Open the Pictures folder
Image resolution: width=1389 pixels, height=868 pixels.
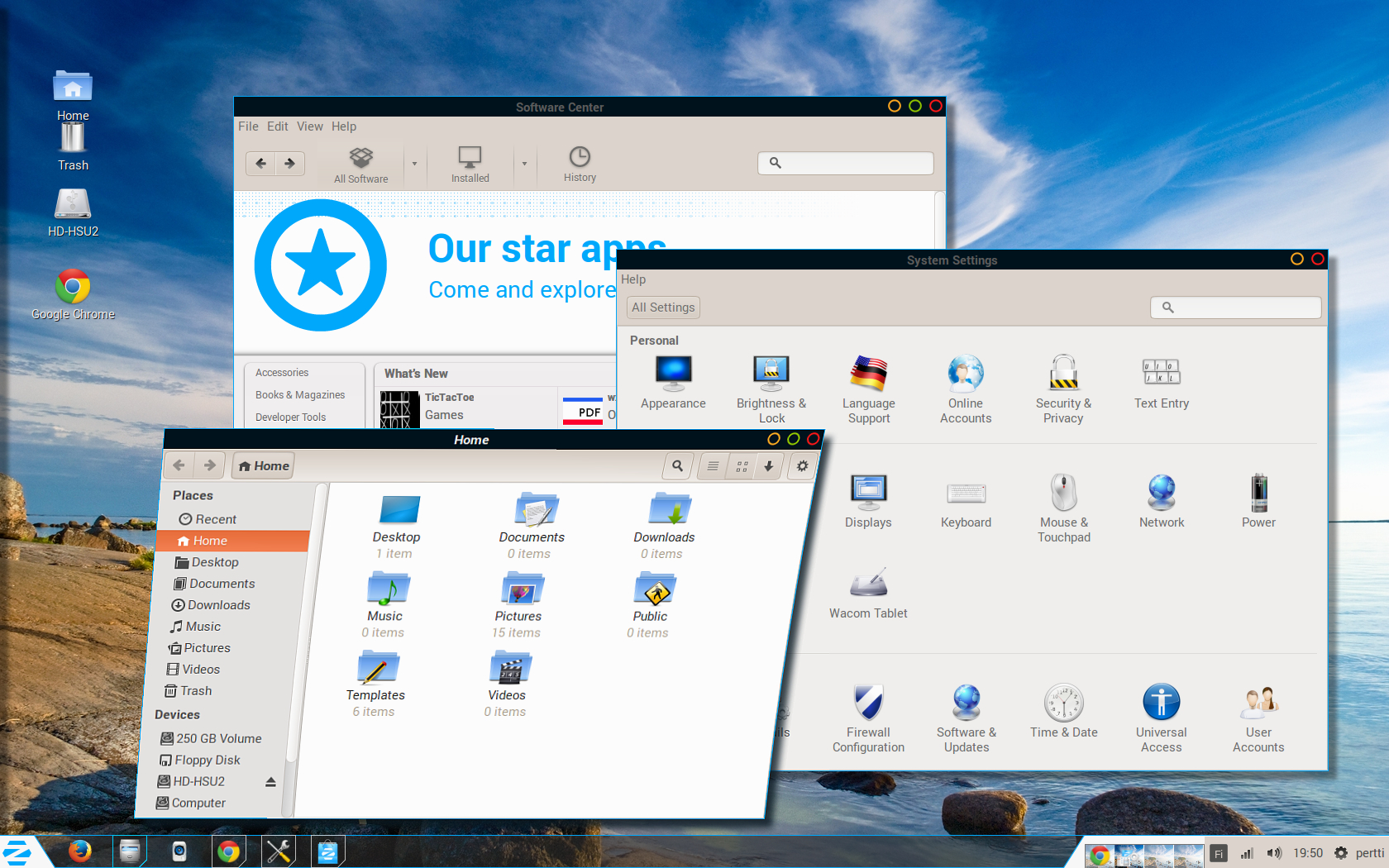518,599
